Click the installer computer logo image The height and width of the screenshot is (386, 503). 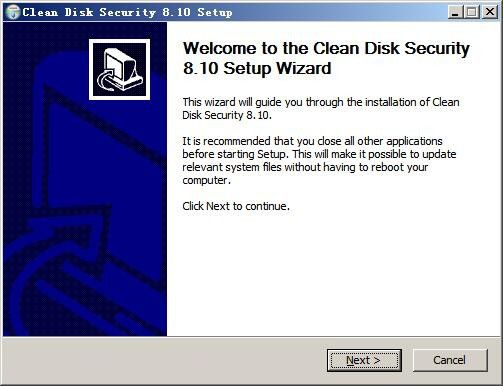tap(119, 69)
